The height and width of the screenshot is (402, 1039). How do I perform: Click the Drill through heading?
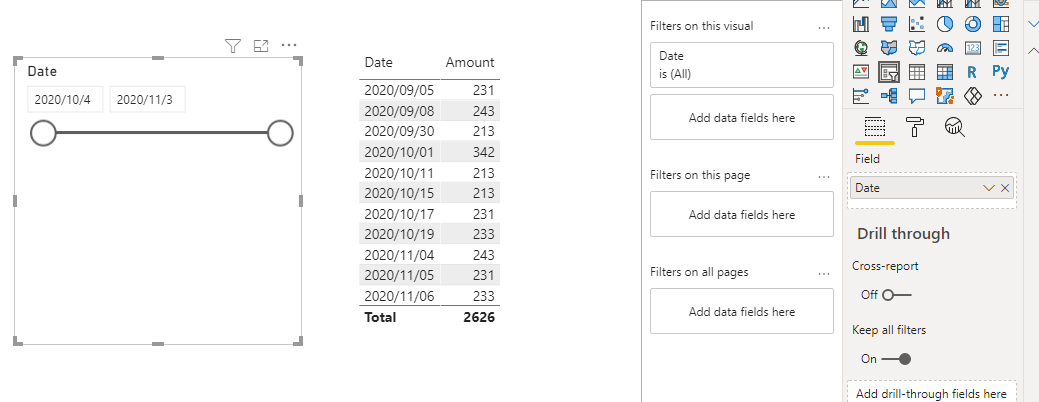click(x=903, y=234)
